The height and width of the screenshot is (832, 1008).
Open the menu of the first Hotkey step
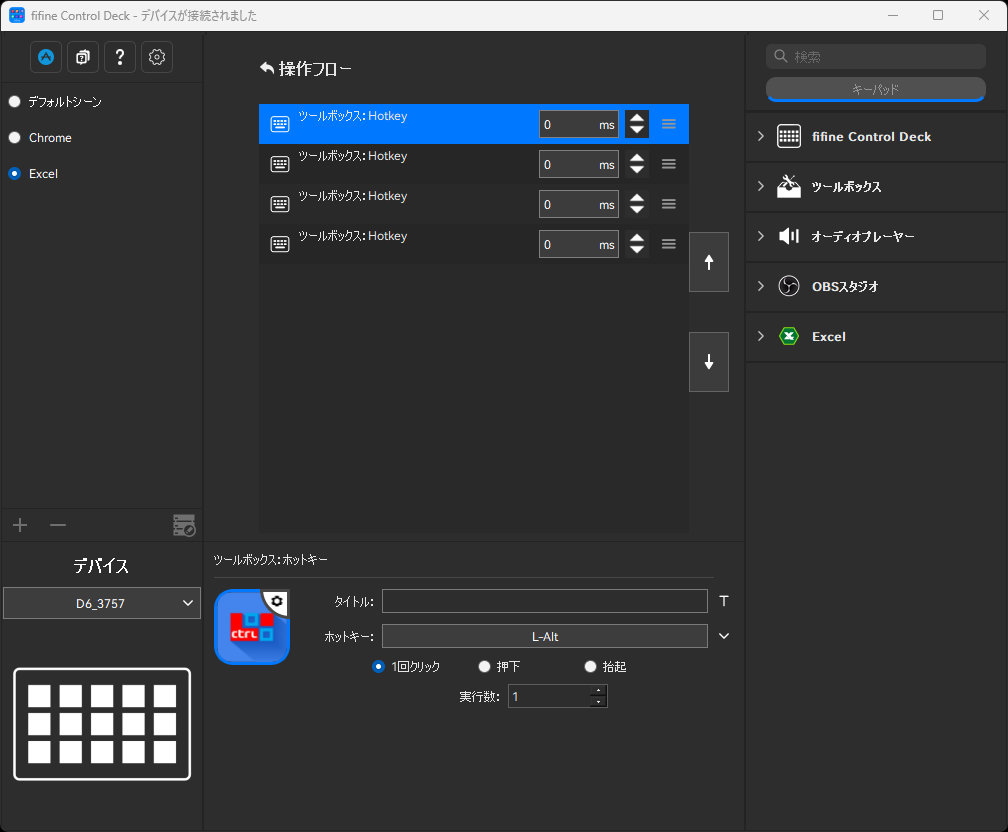click(x=668, y=123)
